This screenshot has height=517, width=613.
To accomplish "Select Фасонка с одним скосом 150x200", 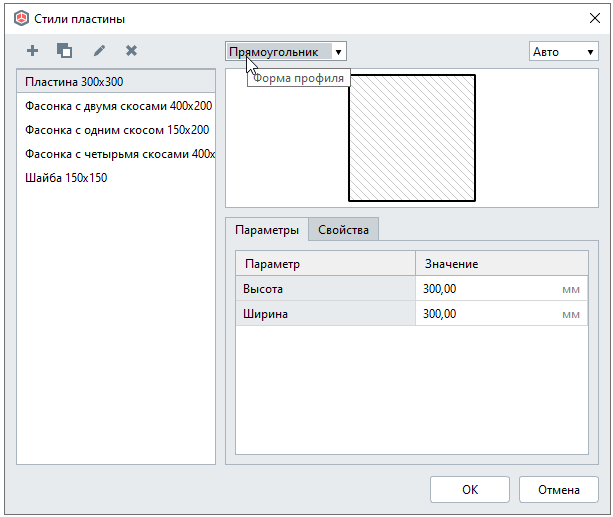I will (116, 130).
